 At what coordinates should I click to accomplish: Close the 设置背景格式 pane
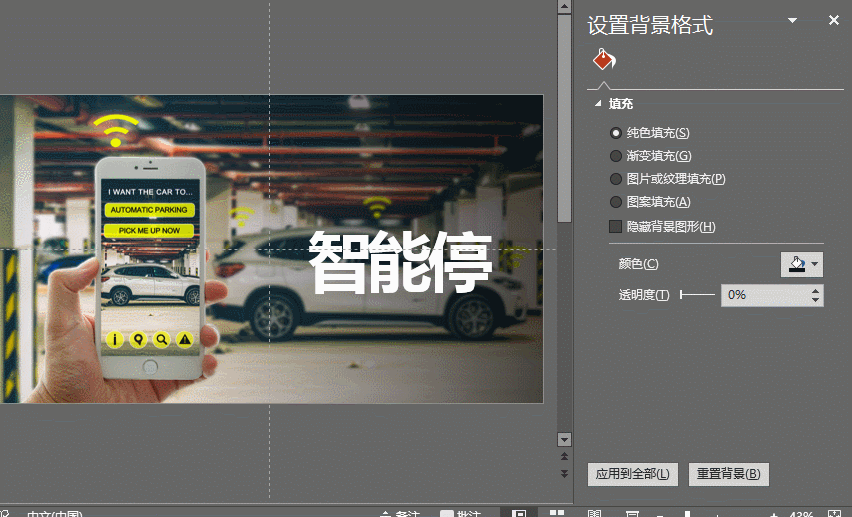(834, 20)
